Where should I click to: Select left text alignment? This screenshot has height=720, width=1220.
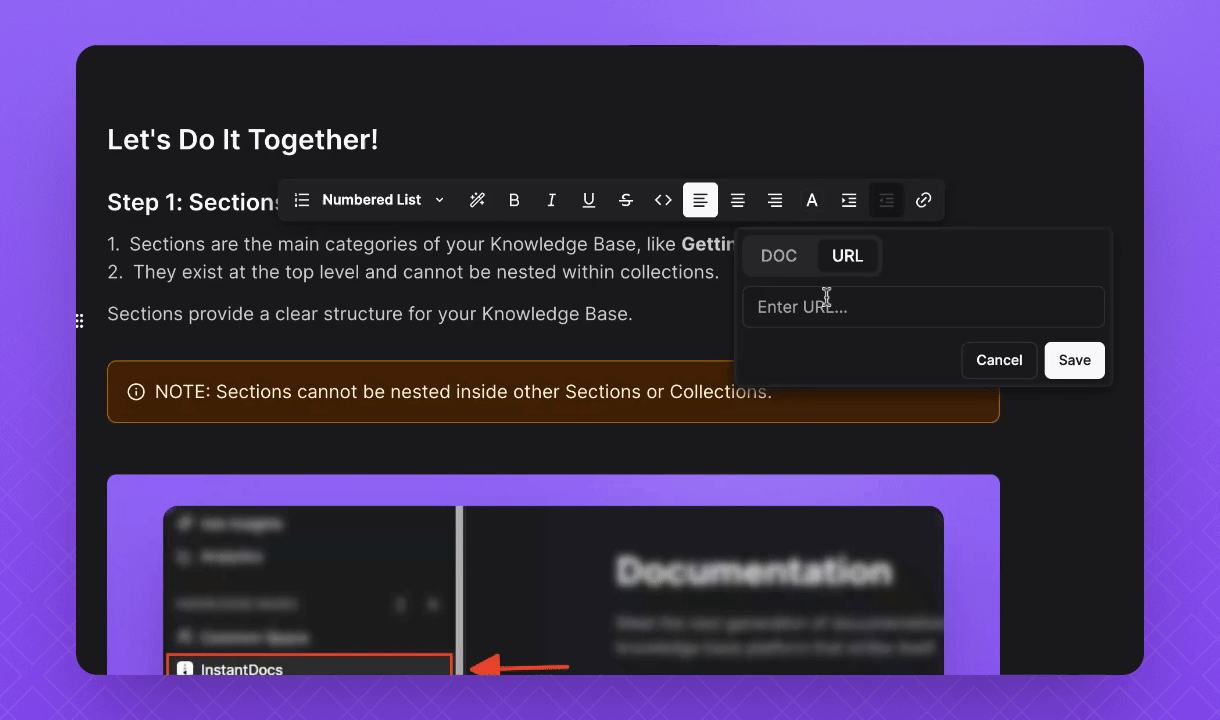tap(700, 200)
